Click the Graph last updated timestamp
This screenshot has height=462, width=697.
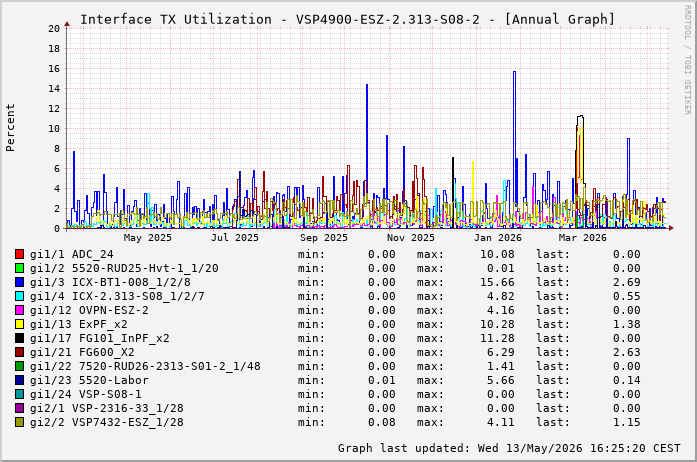[x=509, y=448]
